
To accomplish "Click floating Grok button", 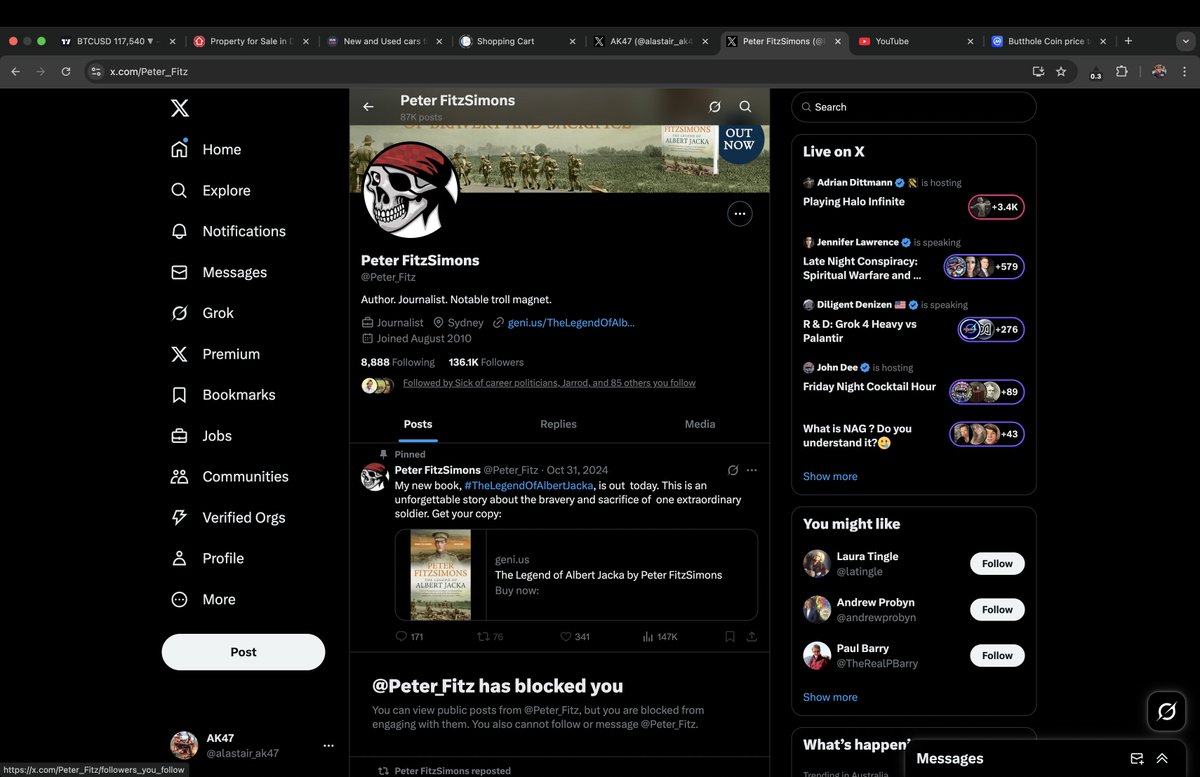I will 1166,711.
